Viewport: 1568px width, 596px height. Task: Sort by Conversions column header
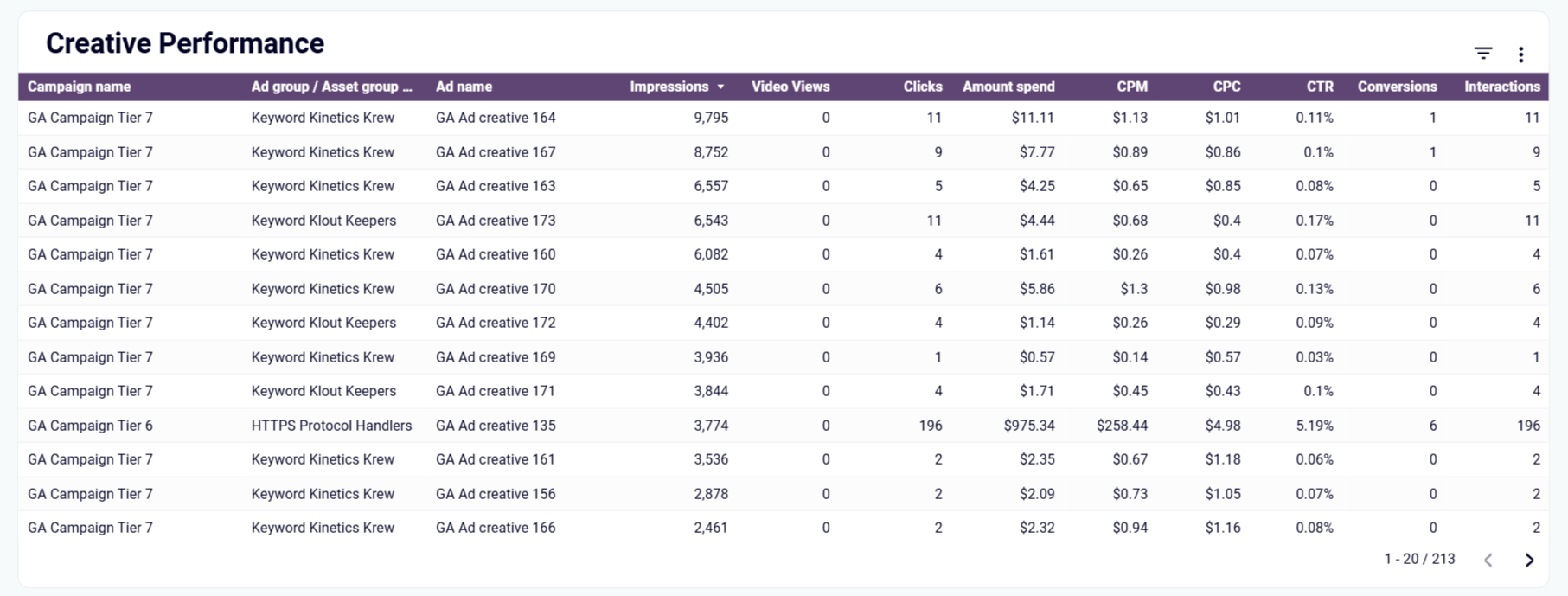pos(1397,87)
